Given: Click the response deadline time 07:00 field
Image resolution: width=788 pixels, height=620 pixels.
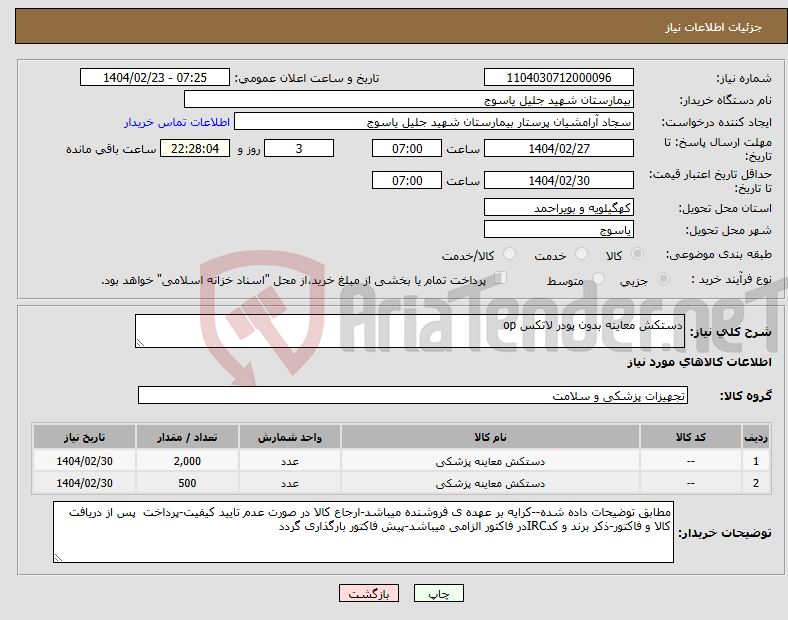Looking at the screenshot, I should pos(407,148).
